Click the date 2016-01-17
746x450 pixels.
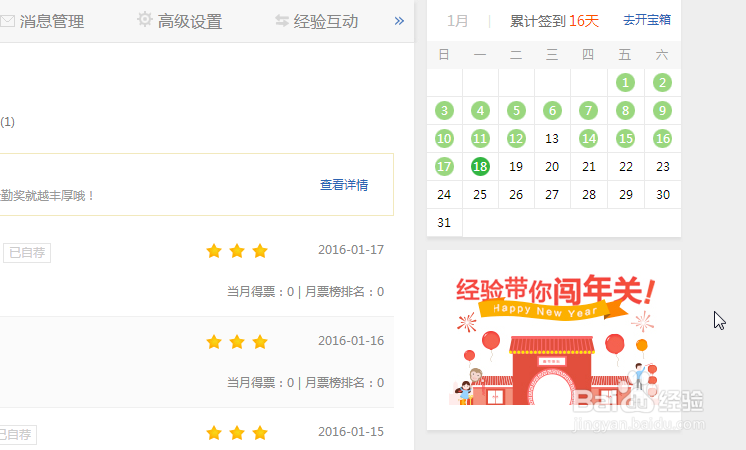(x=351, y=250)
